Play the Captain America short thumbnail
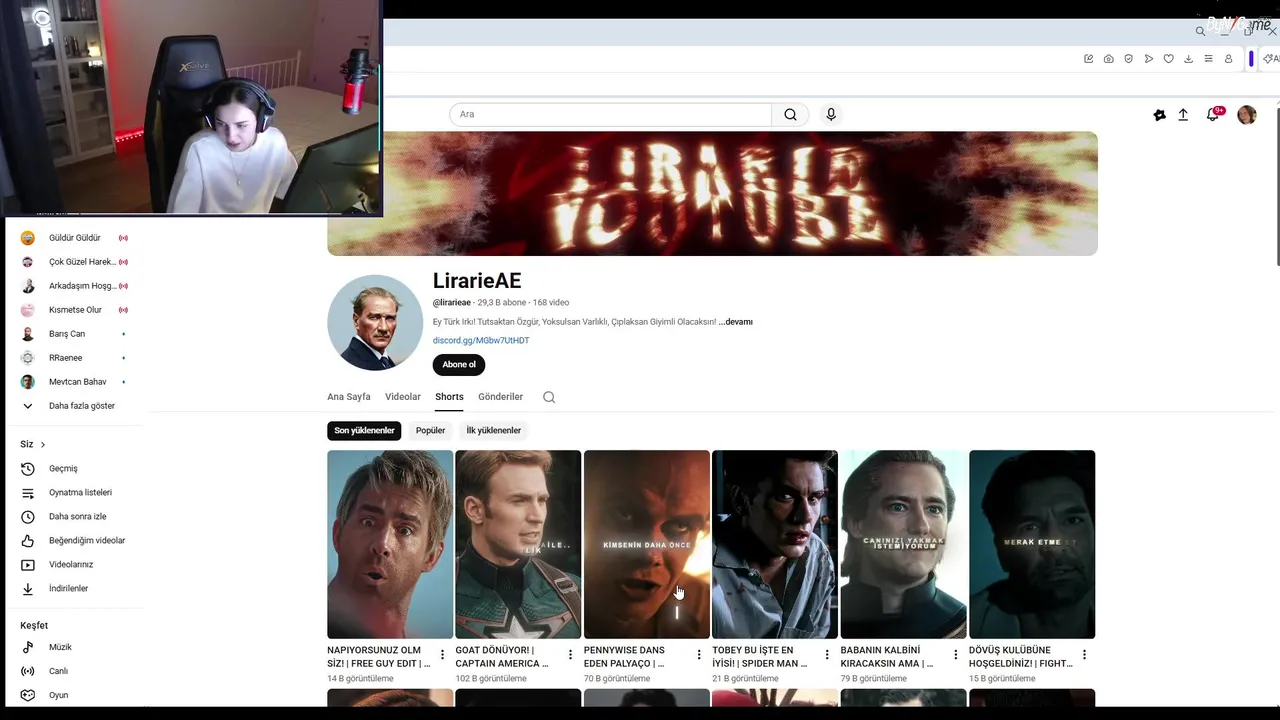Screen dimensions: 1280x720 point(518,544)
